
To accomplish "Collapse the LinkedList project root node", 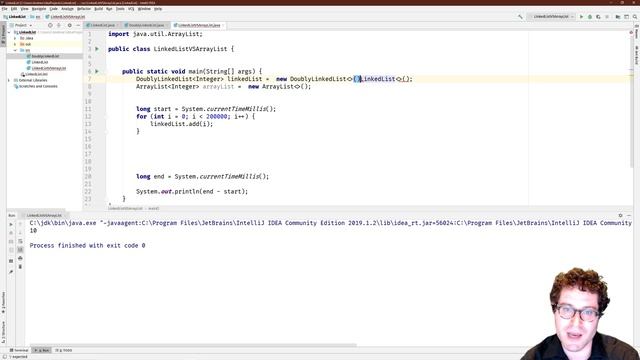I will [x=9, y=32].
